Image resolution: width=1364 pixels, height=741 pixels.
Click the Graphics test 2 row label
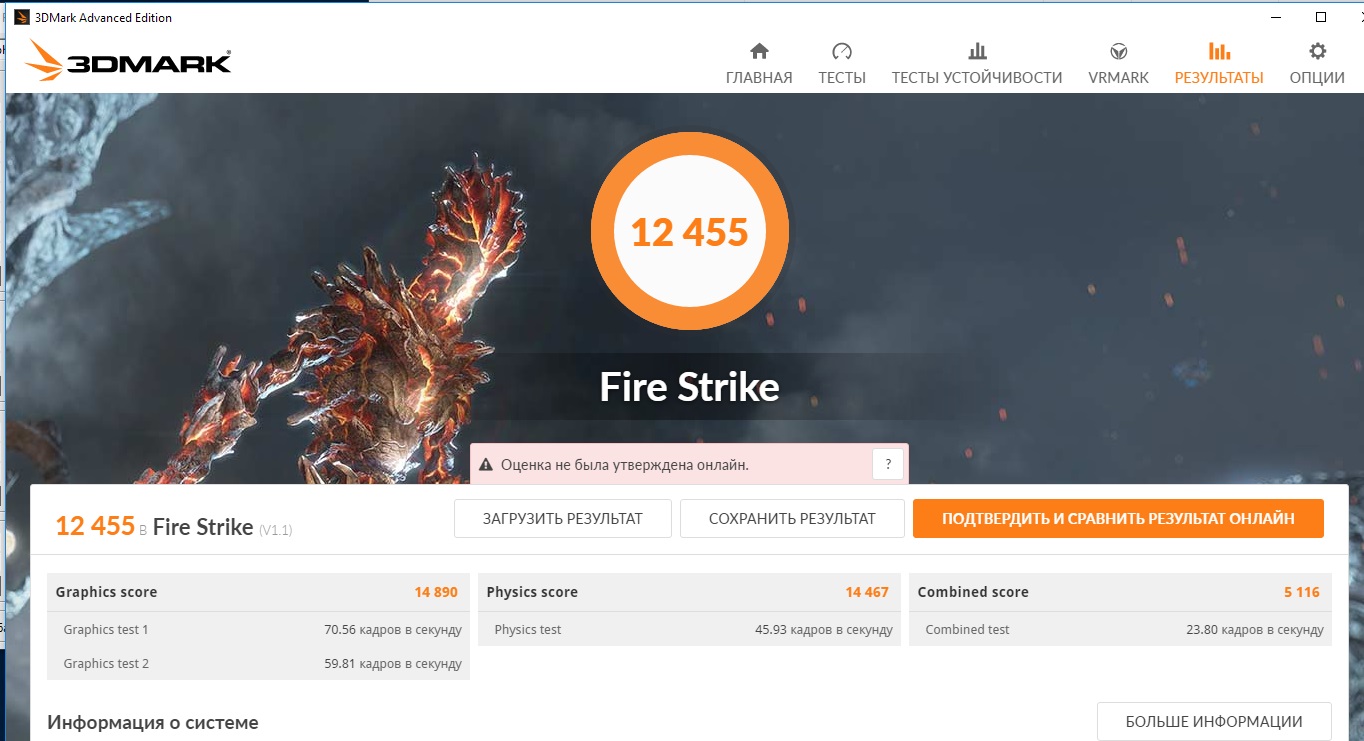(x=106, y=664)
